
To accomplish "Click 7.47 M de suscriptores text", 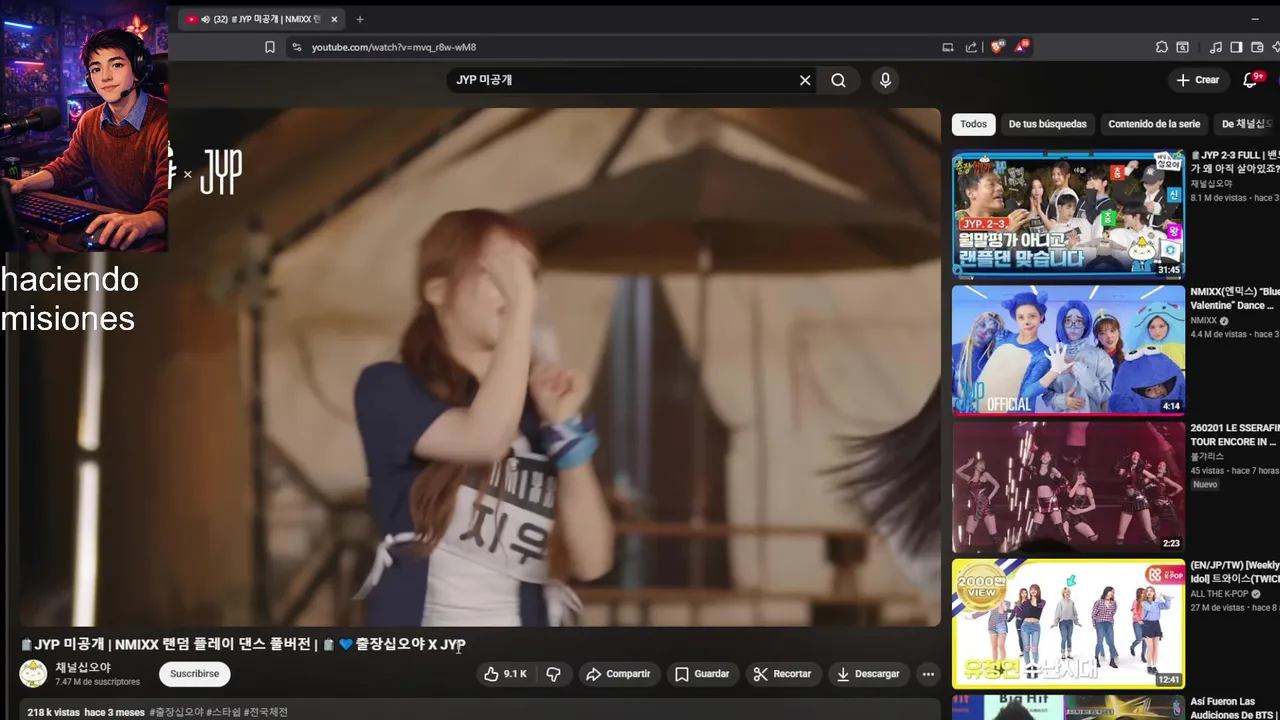I will click(97, 682).
